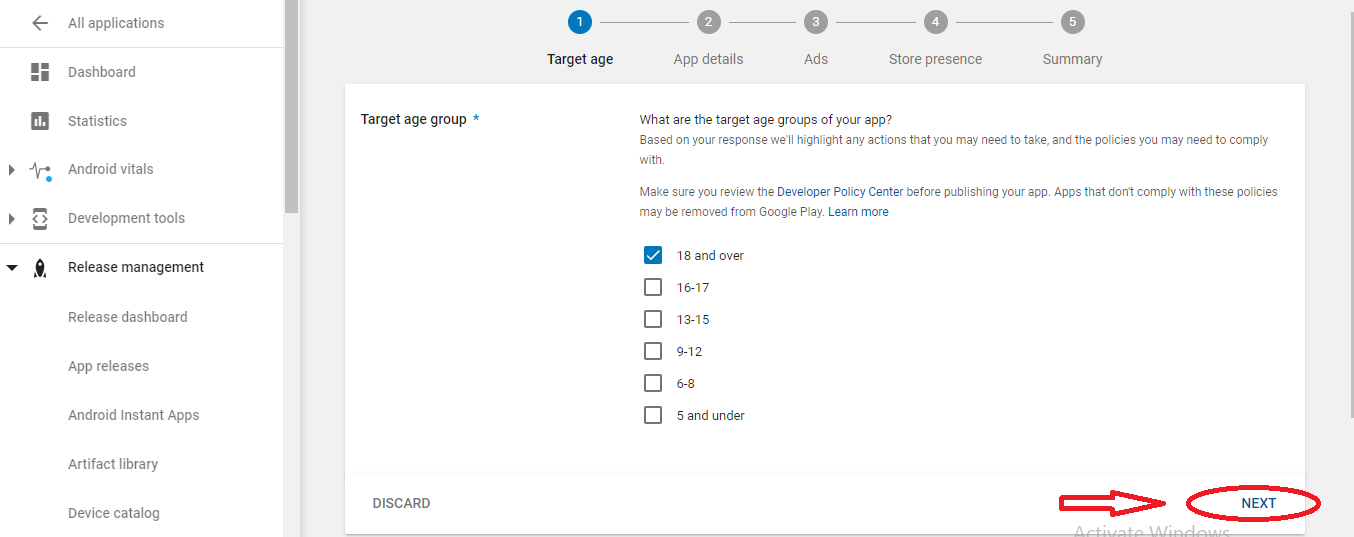This screenshot has width=1354, height=537.
Task: Click the Development tools code icon
Action: click(x=40, y=218)
